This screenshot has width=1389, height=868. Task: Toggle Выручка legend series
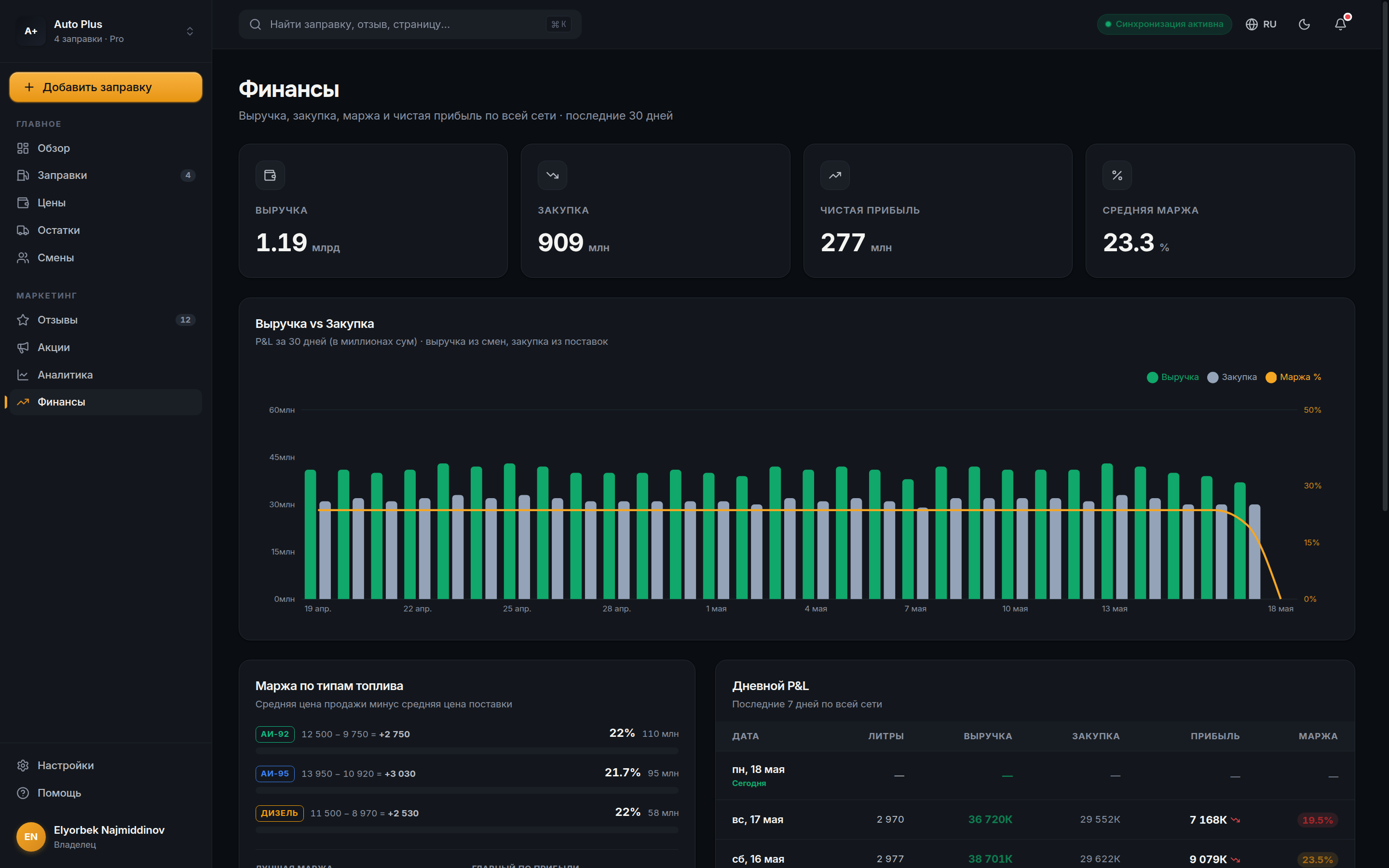(1172, 377)
